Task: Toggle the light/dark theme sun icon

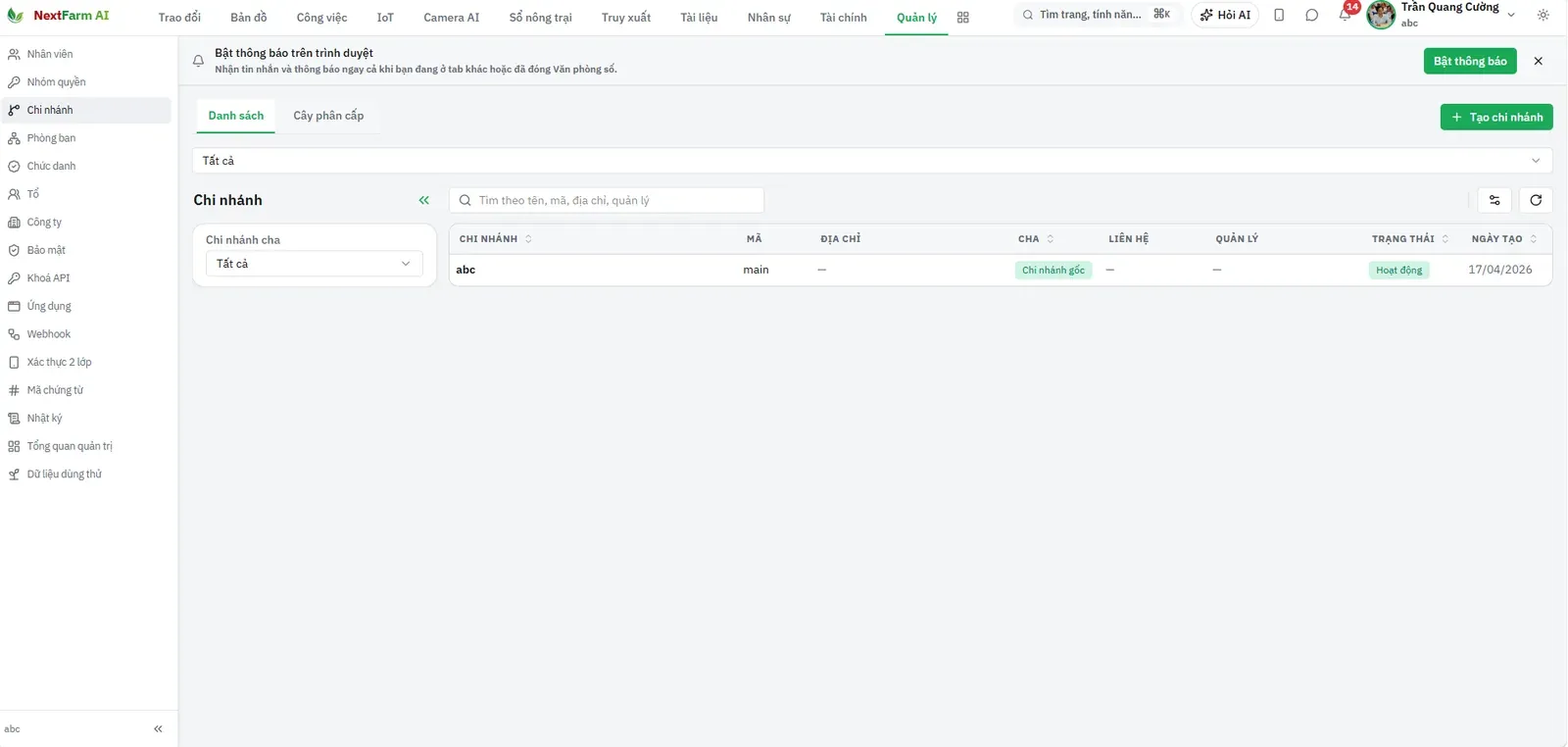Action: pyautogui.click(x=1543, y=15)
